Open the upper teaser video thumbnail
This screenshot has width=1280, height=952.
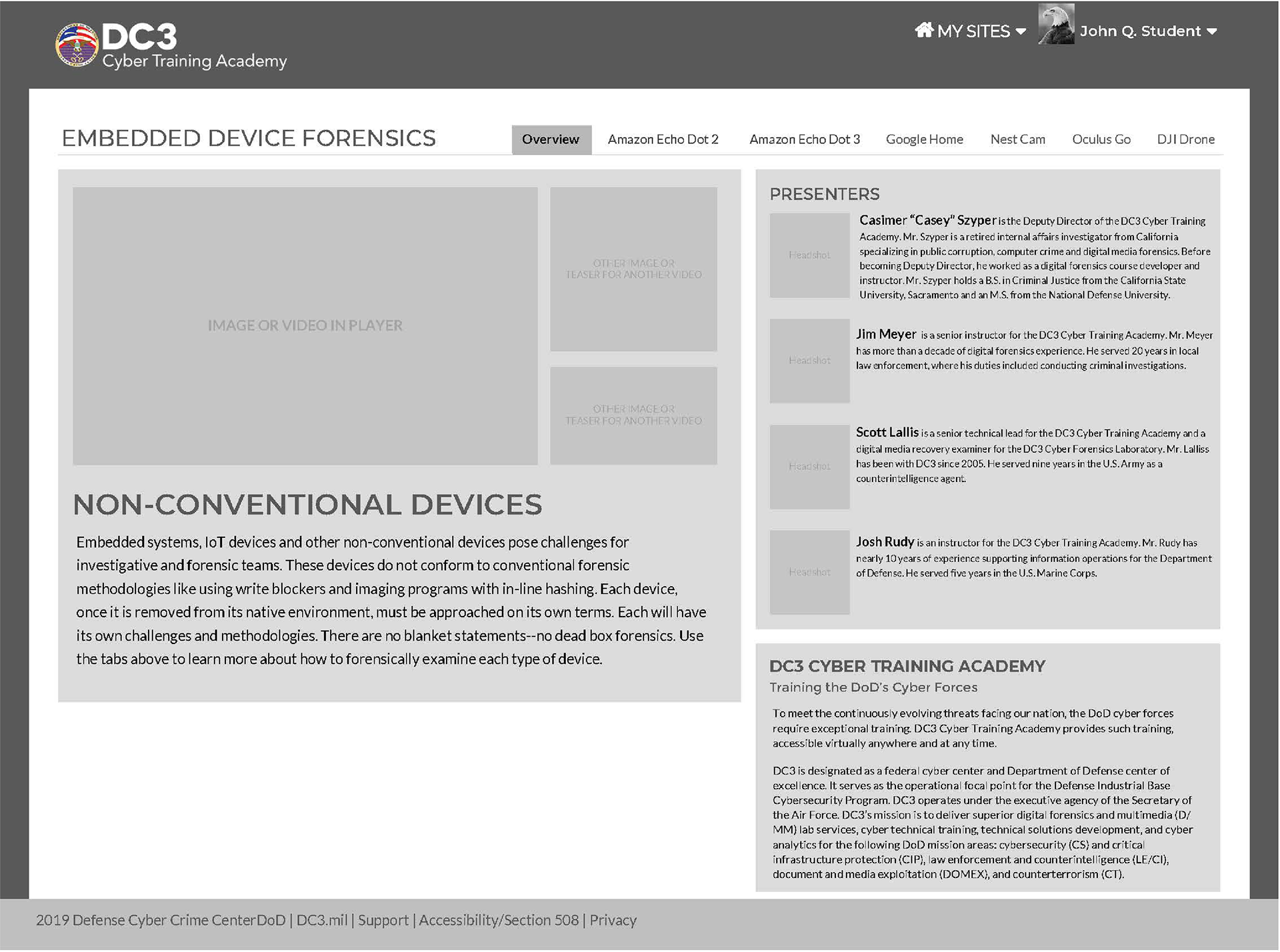click(633, 269)
